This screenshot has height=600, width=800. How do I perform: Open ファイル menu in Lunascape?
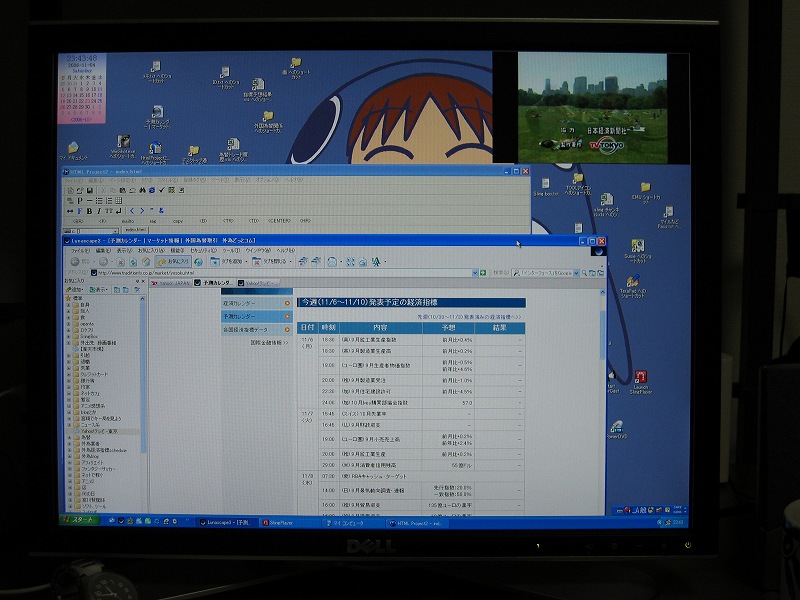[80, 251]
